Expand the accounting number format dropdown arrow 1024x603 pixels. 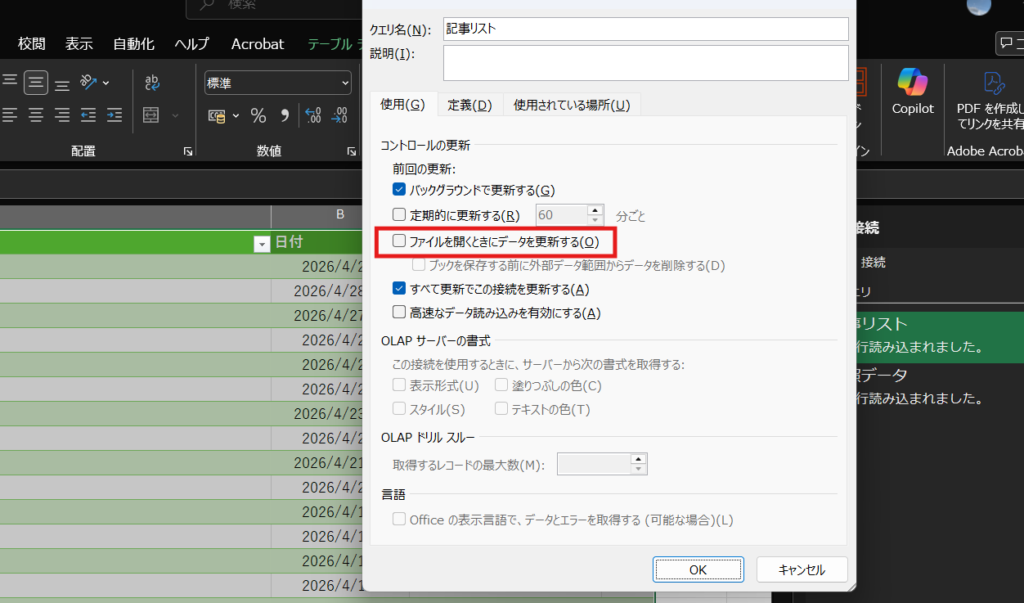[x=236, y=116]
